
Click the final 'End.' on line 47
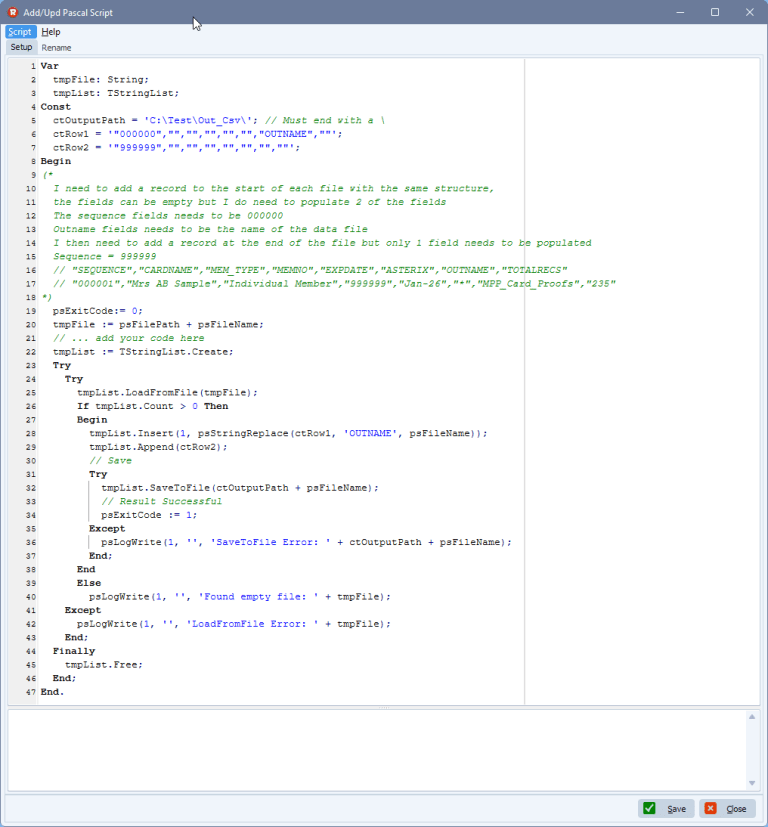tap(52, 692)
